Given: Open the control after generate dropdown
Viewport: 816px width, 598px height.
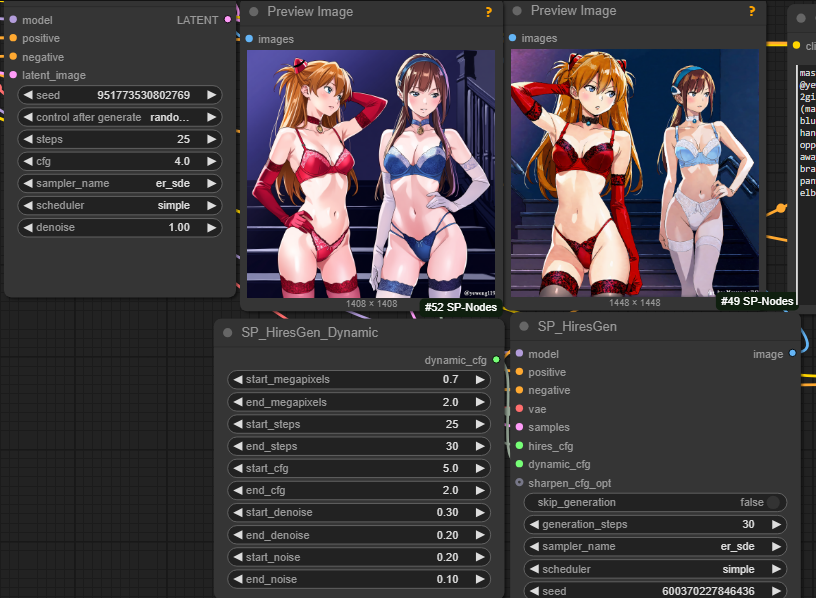Looking at the screenshot, I should [x=120, y=117].
